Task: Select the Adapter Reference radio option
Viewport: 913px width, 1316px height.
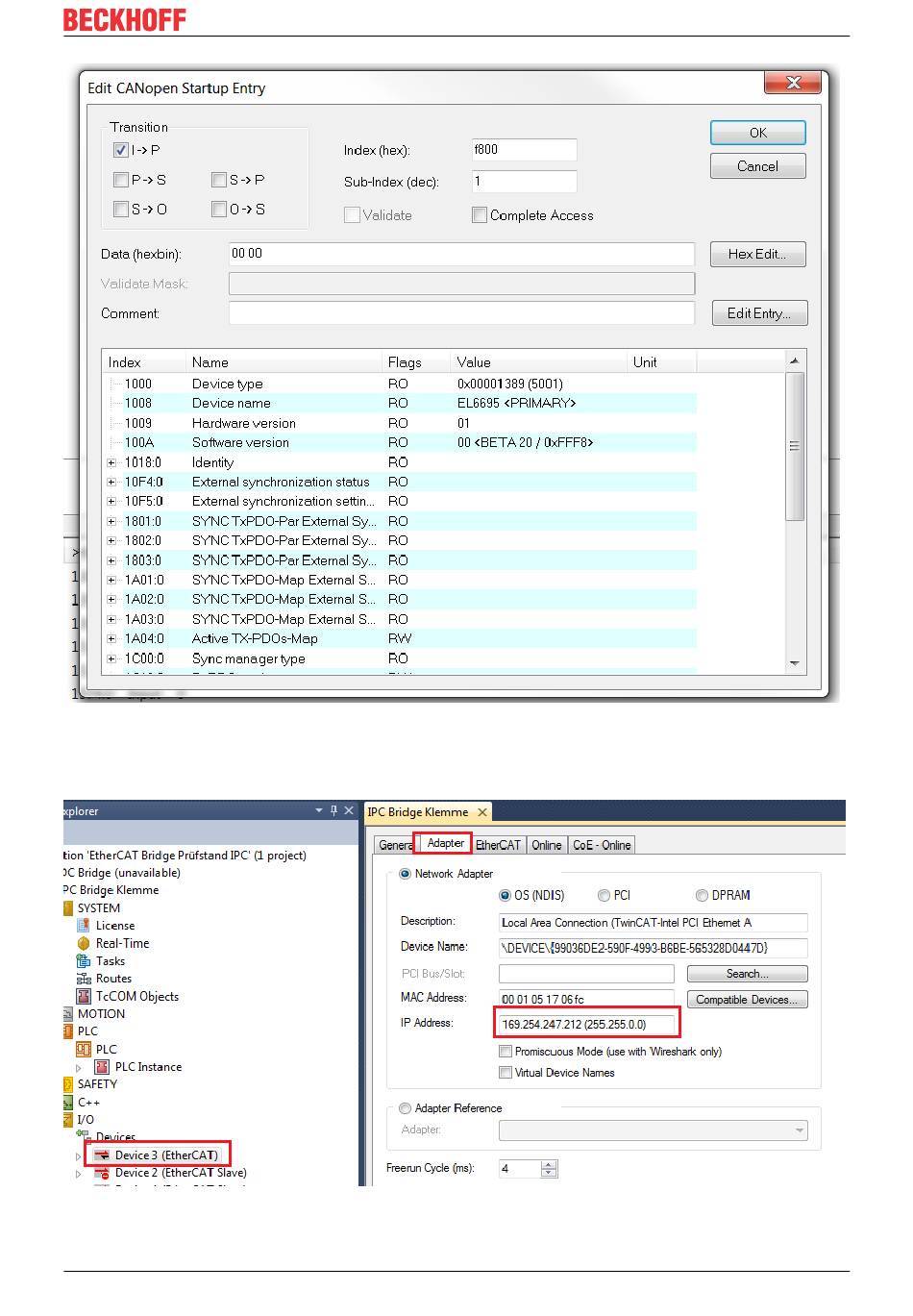Action: (x=405, y=1108)
